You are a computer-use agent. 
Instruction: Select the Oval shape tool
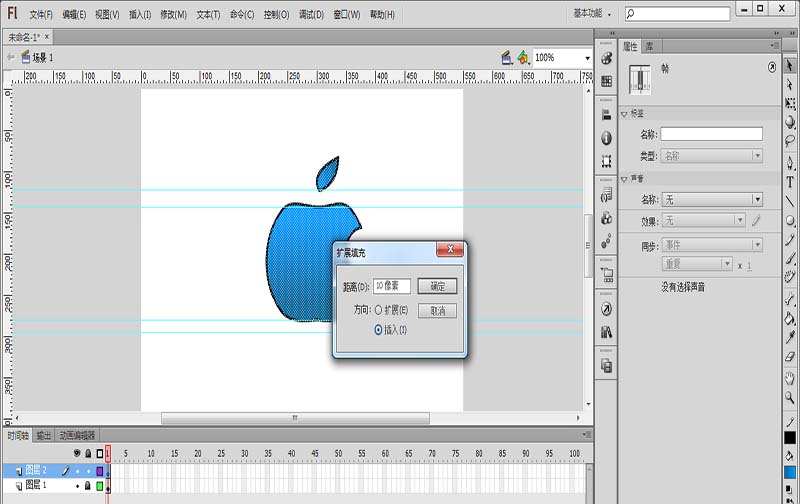790,220
